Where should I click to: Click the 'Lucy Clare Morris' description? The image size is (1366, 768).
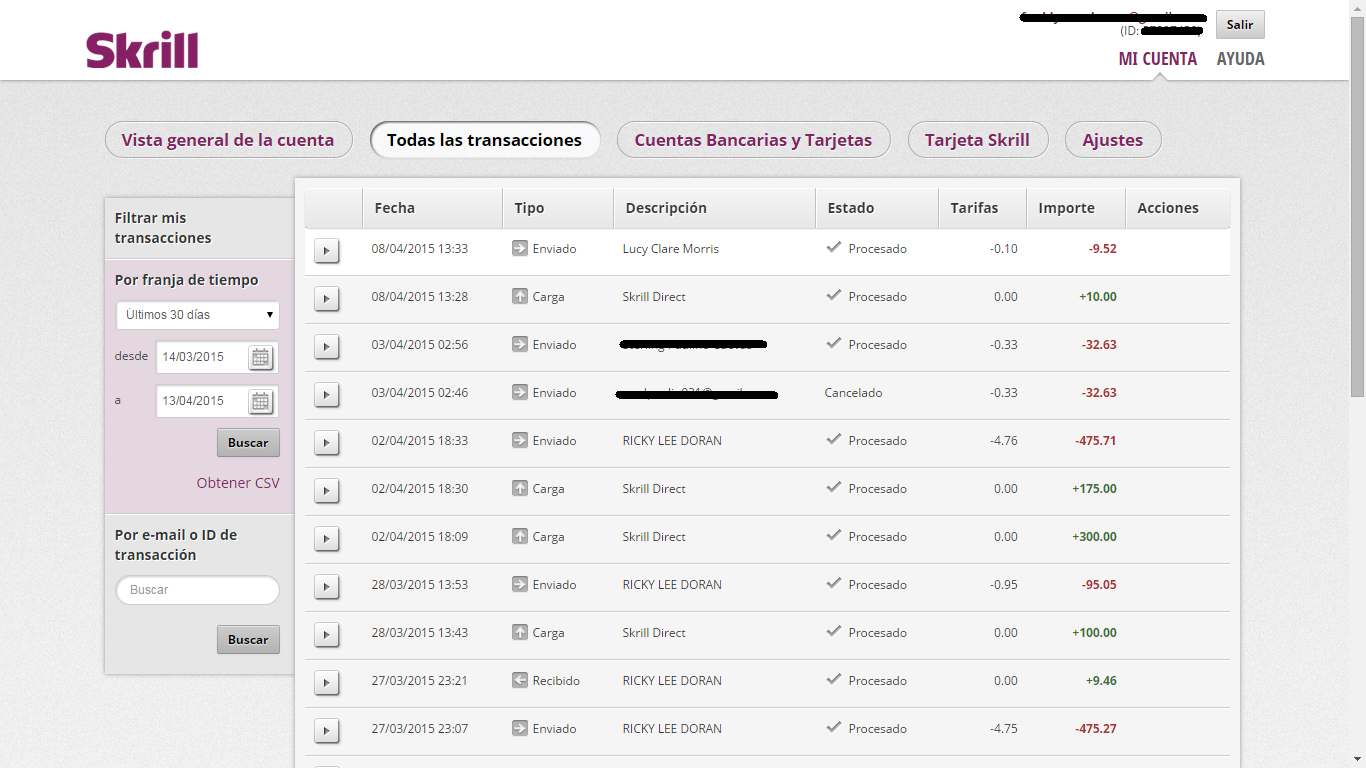671,249
